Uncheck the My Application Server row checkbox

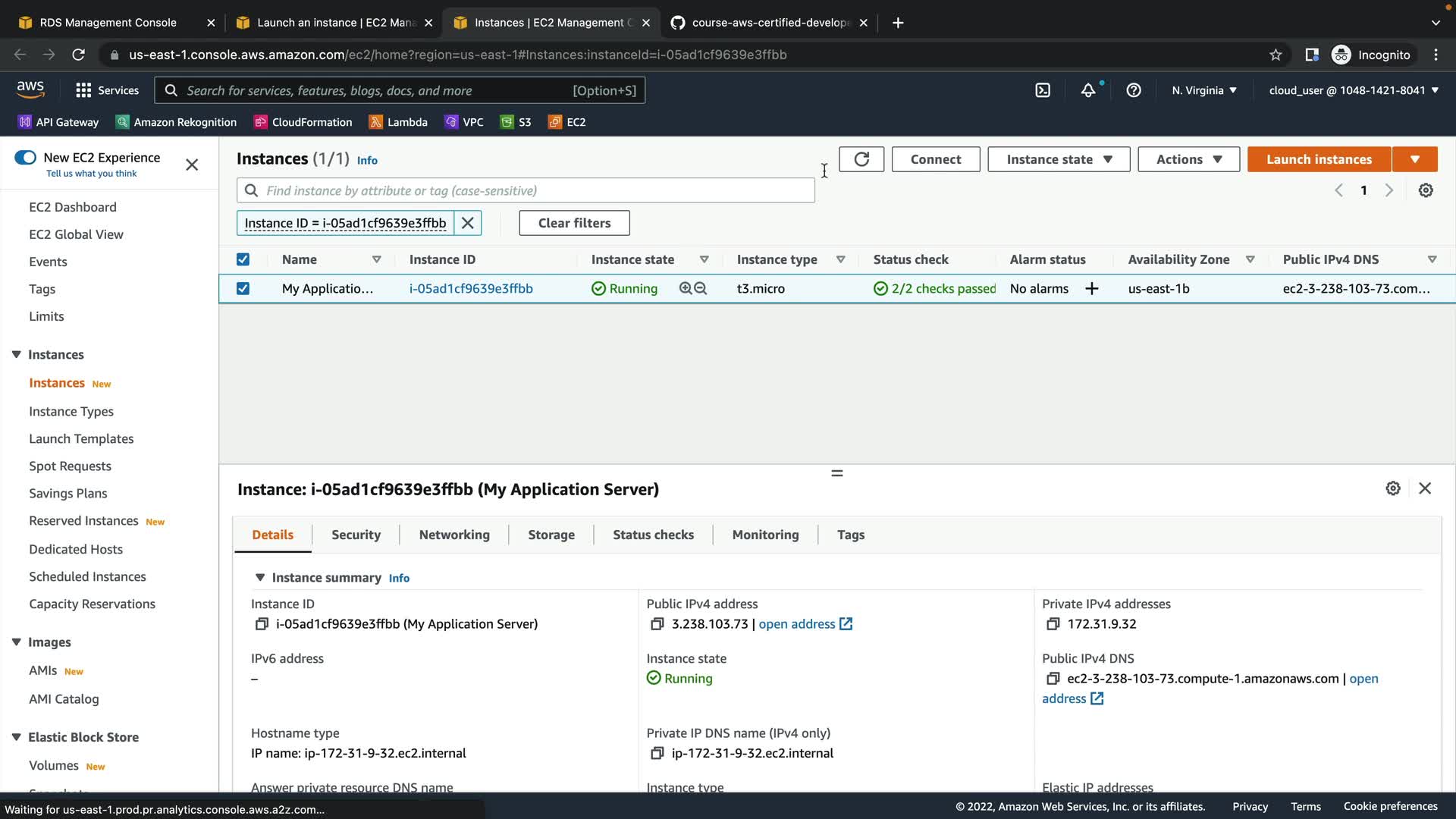(243, 289)
